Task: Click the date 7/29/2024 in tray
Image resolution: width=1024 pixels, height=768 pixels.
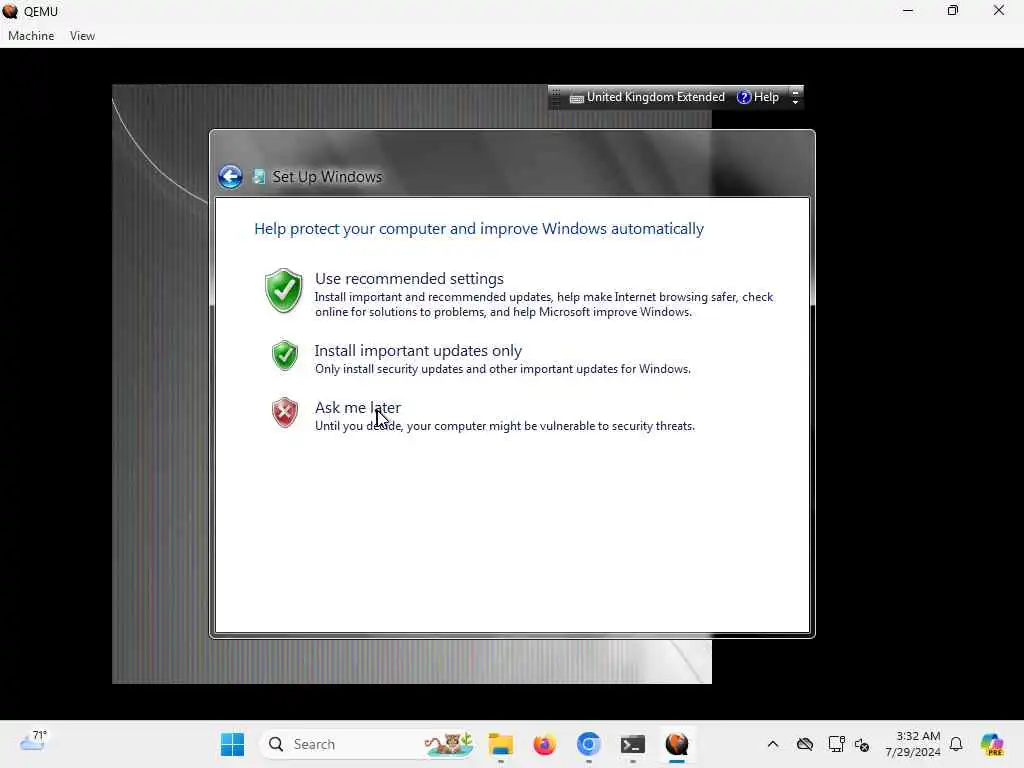Action: coord(913,752)
